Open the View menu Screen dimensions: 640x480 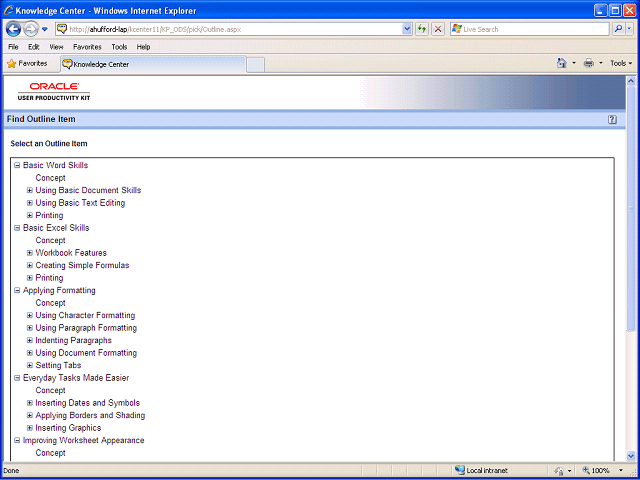(x=56, y=47)
